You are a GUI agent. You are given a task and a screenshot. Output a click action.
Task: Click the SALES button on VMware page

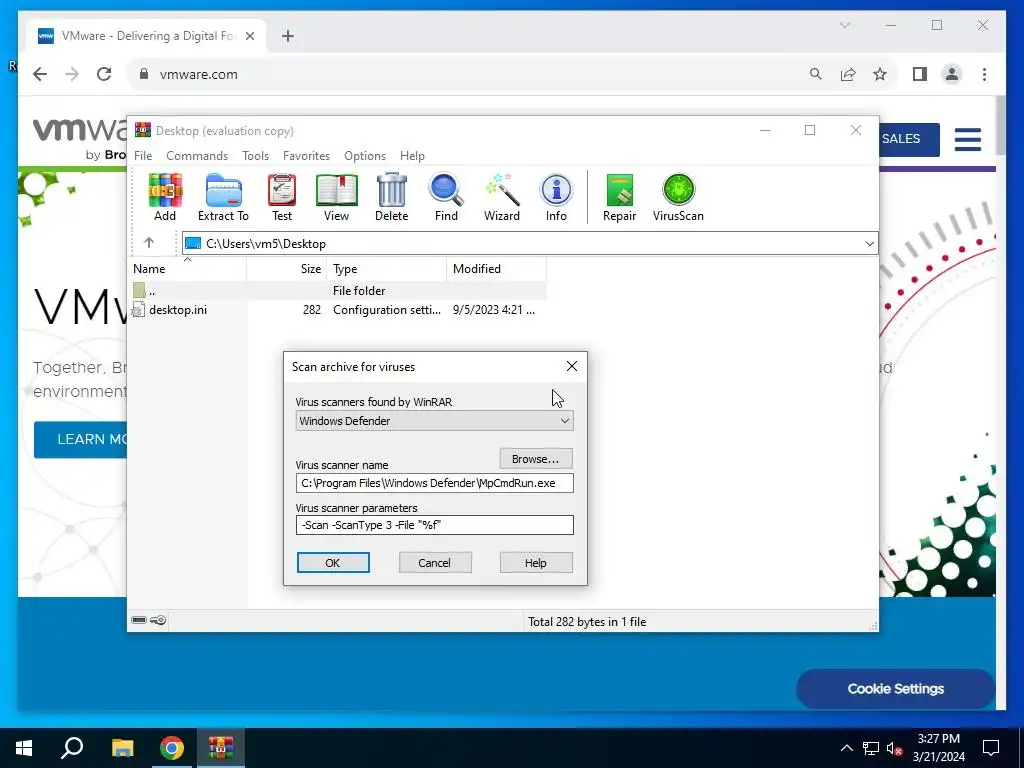pyautogui.click(x=908, y=139)
